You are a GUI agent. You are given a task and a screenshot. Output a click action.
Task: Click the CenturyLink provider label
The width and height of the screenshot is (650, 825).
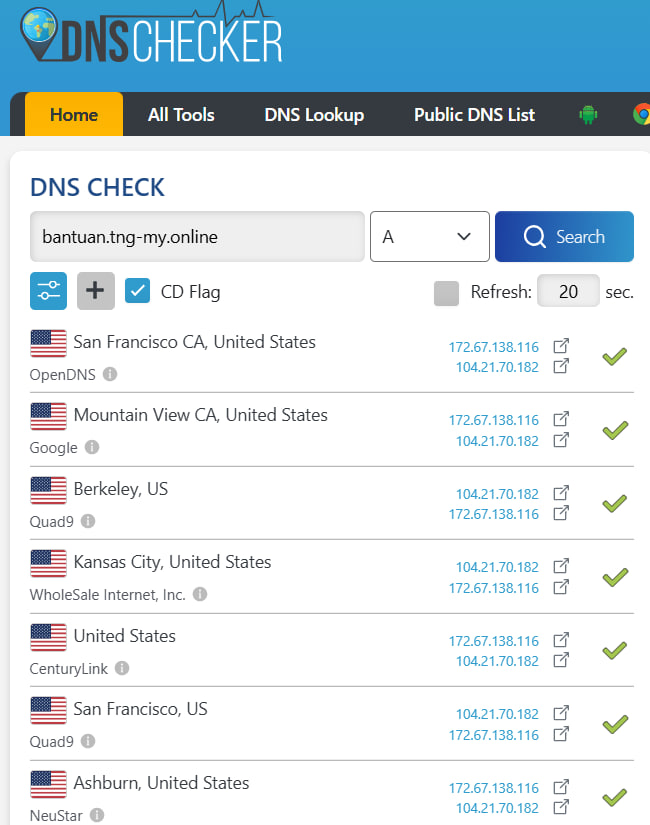pyautogui.click(x=68, y=668)
